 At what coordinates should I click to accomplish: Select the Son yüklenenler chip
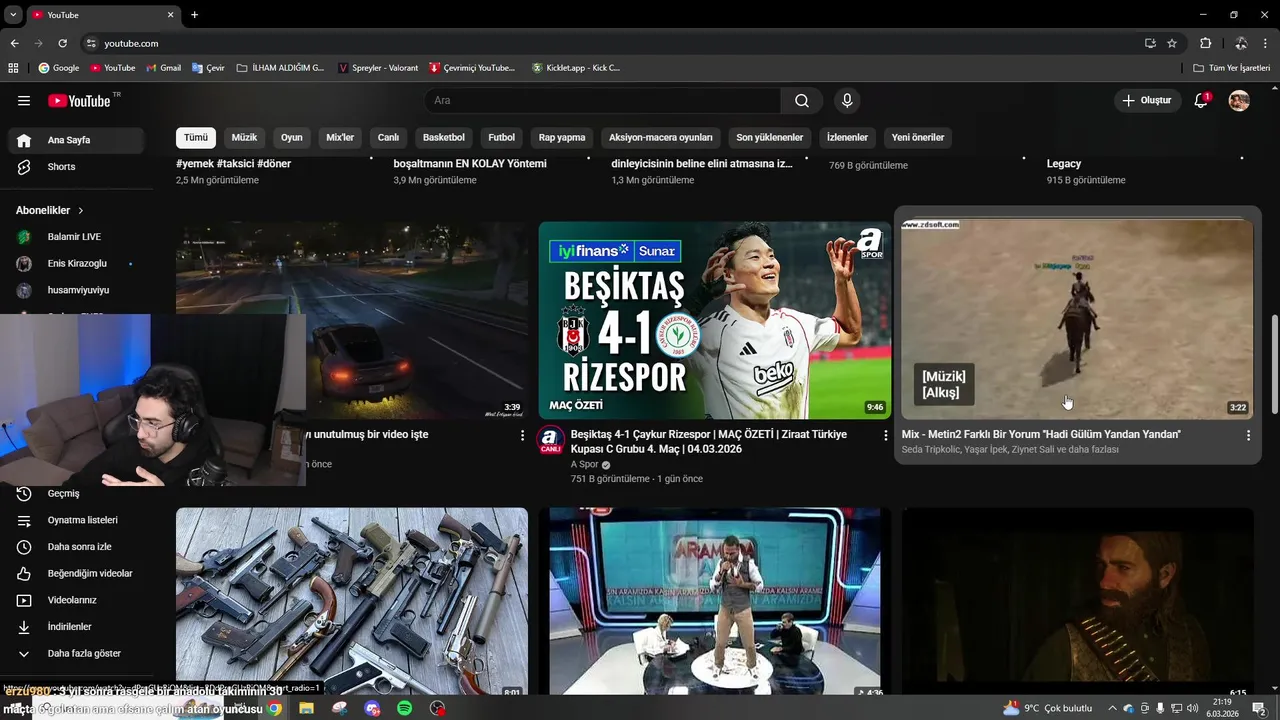(770, 137)
